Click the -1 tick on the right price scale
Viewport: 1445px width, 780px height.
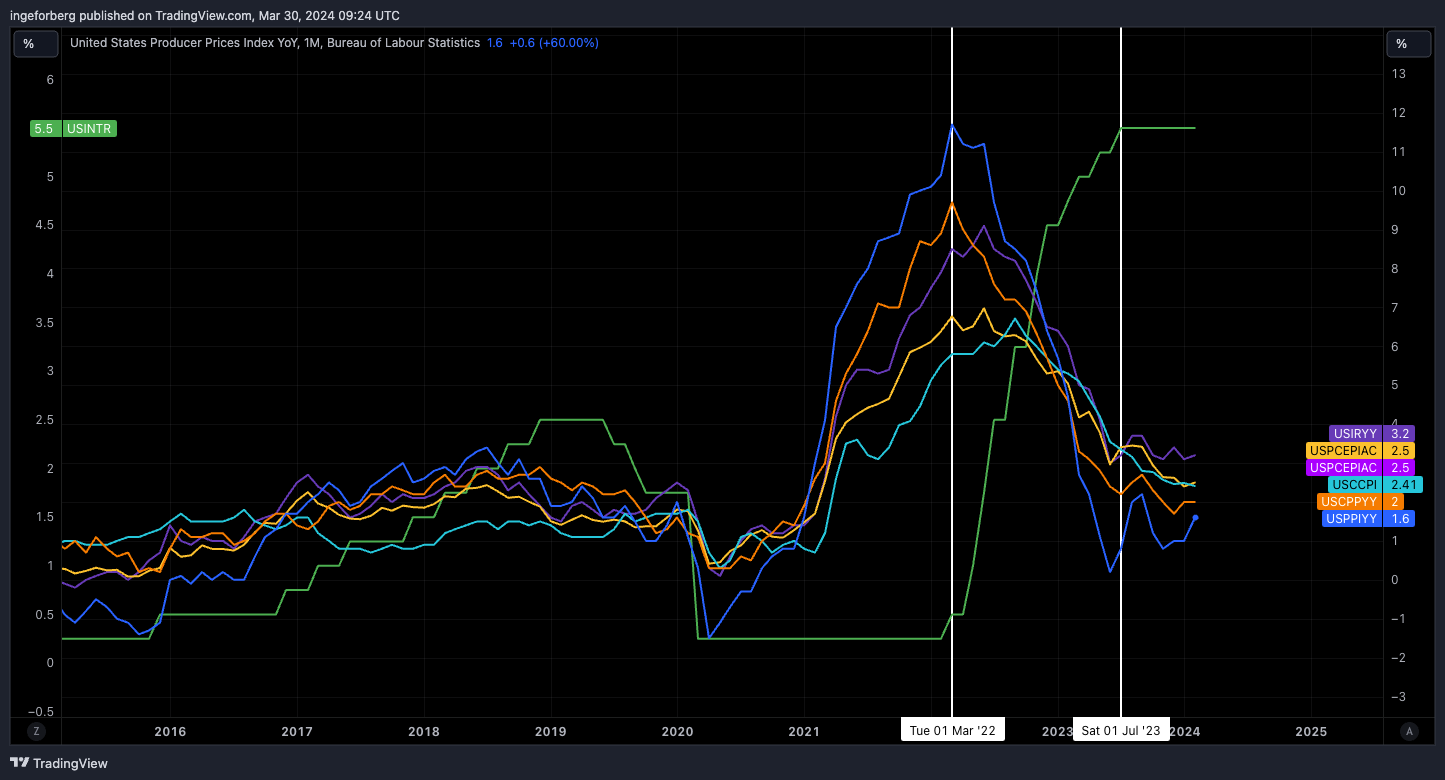[1400, 618]
